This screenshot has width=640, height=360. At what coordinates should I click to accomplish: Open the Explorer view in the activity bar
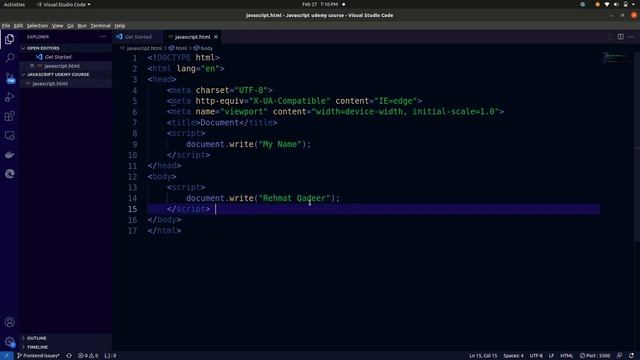pos(9,39)
